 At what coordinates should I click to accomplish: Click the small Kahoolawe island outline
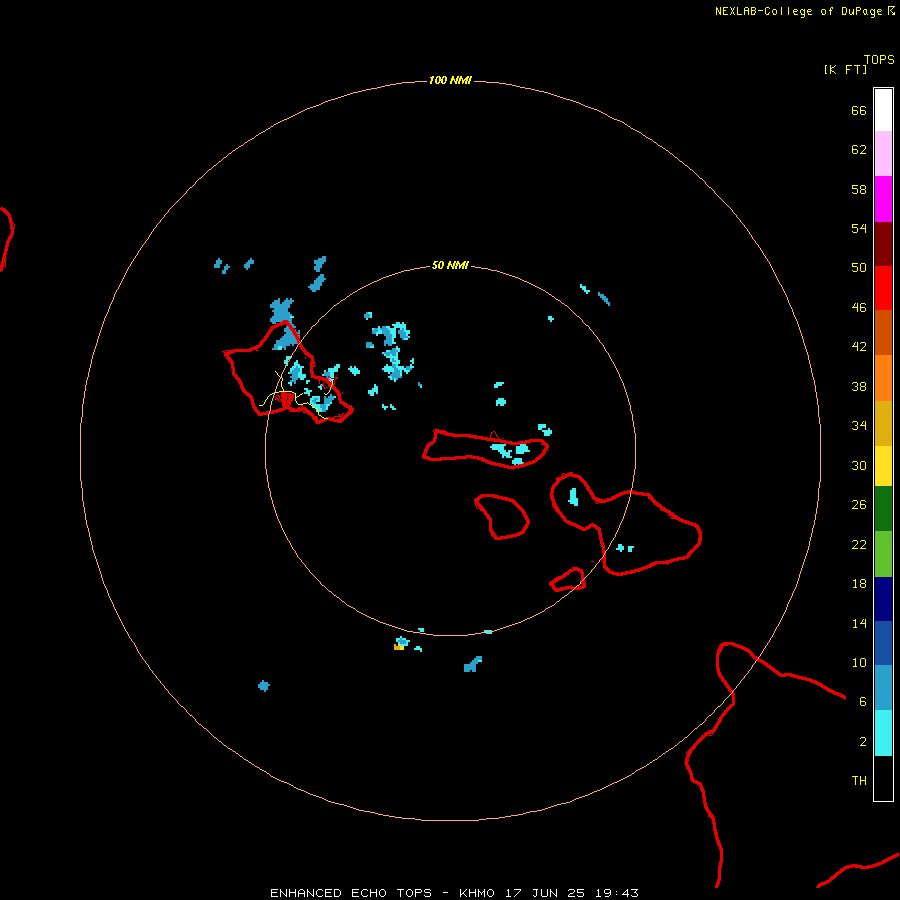point(568,579)
